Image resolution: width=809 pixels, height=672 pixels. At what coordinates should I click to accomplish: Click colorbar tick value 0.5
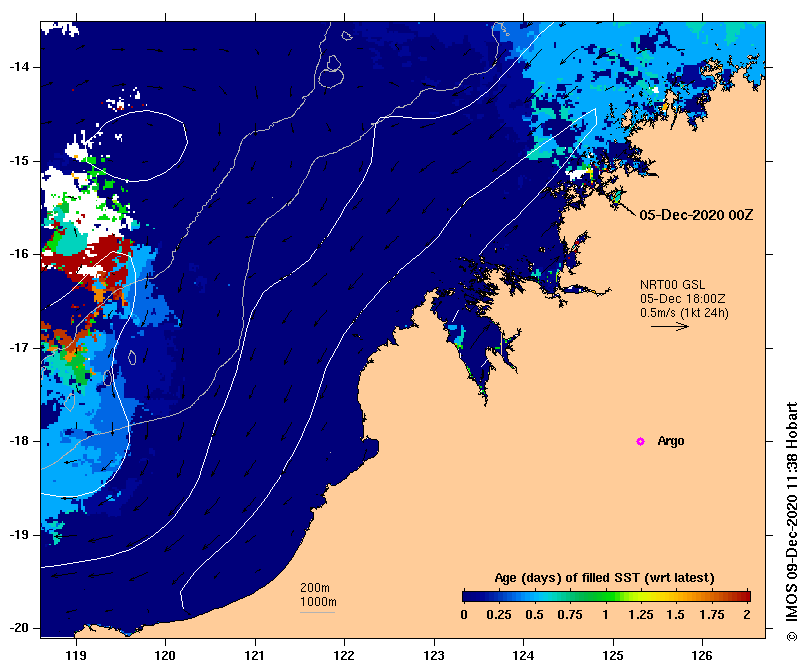[534, 615]
